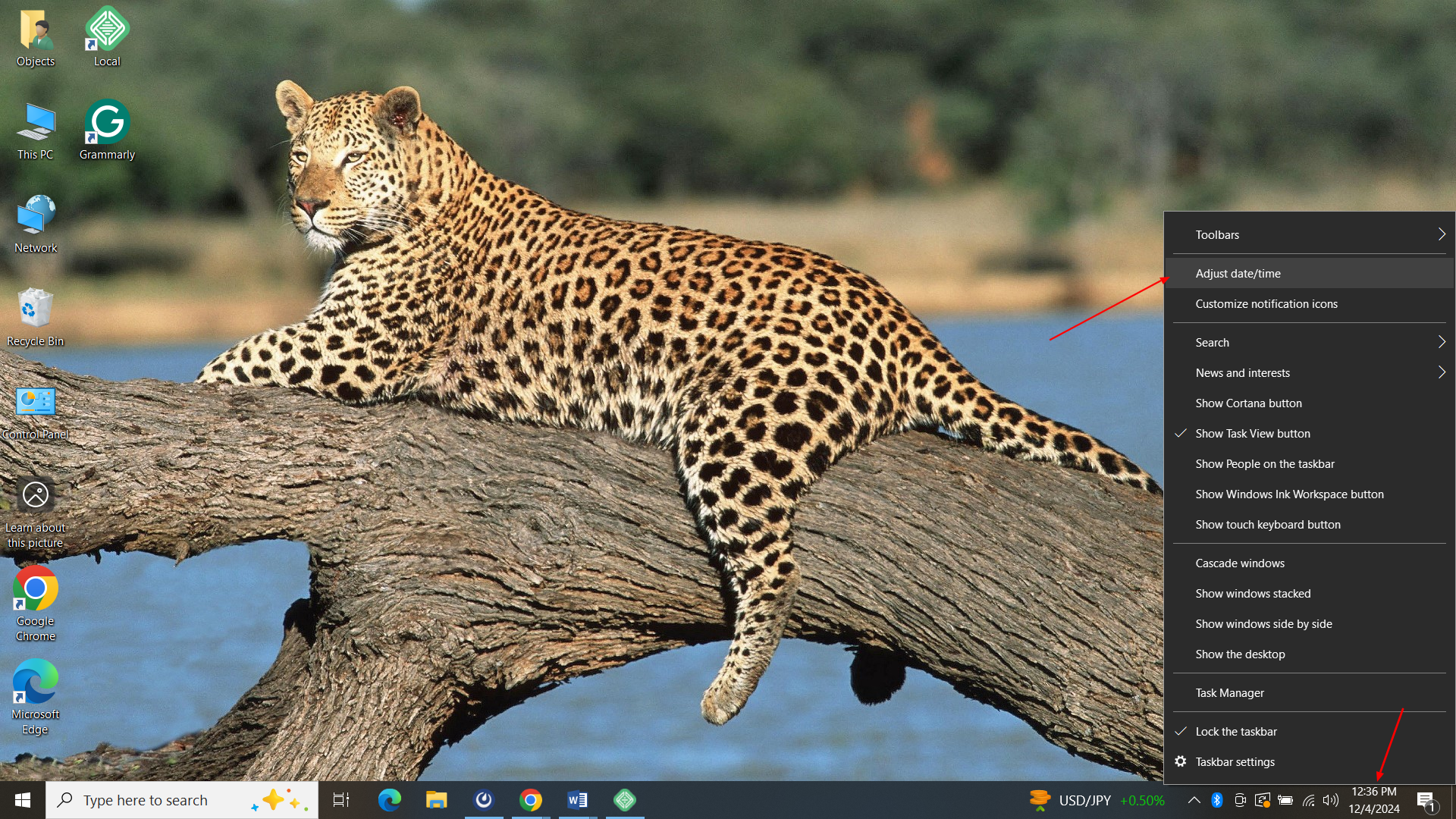This screenshot has height=819, width=1456.
Task: Select Show windows side by side
Action: click(x=1310, y=623)
